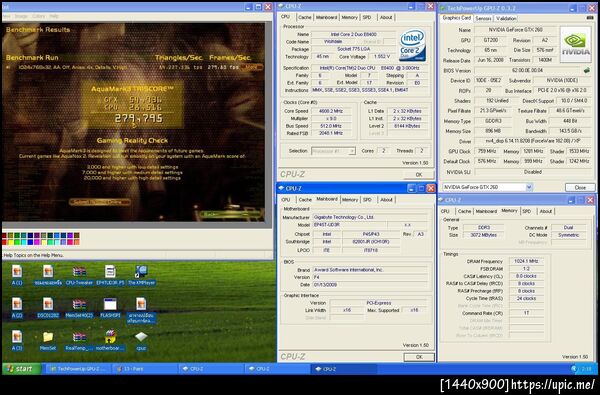Viewport: 600px width, 395px height.
Task: Open the CPU tab in the CPU-Z memory window
Action: pos(445,211)
